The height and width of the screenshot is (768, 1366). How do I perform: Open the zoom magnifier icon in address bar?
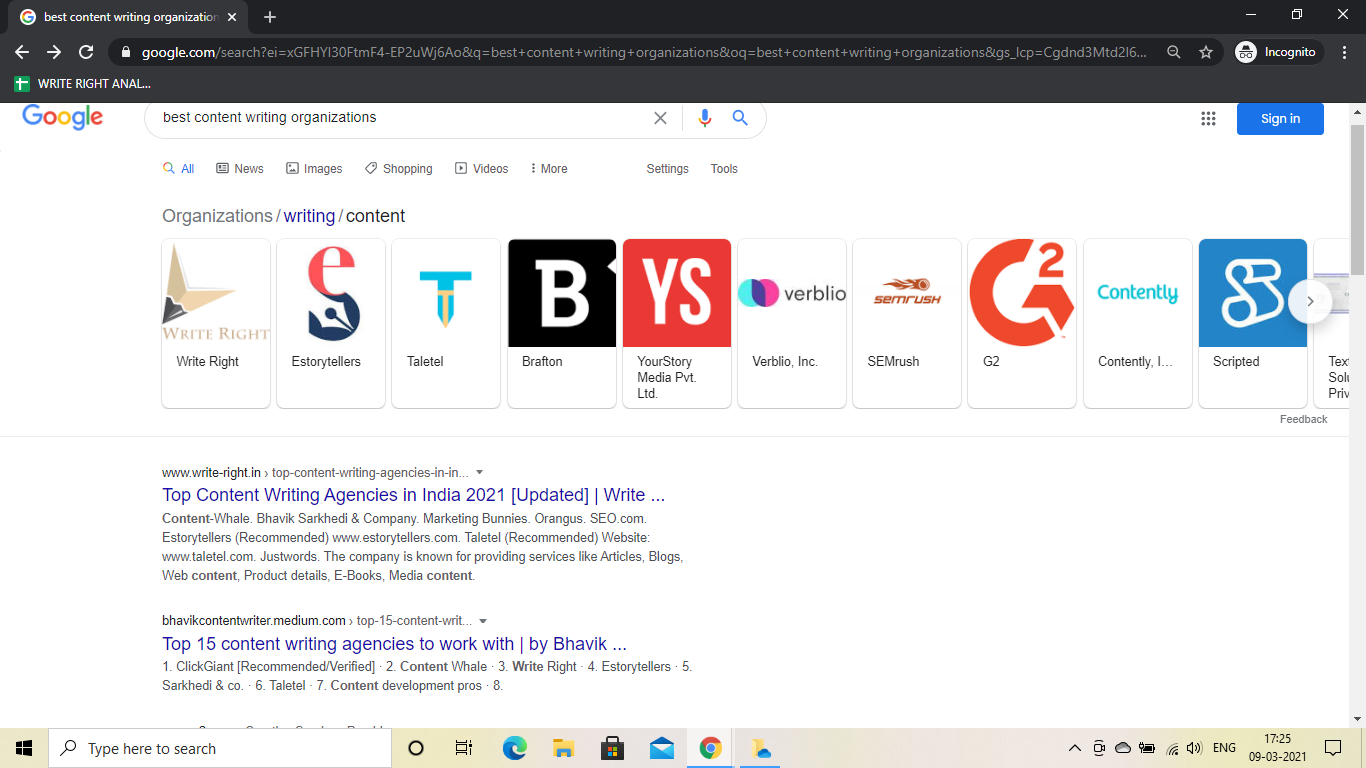[x=1174, y=52]
